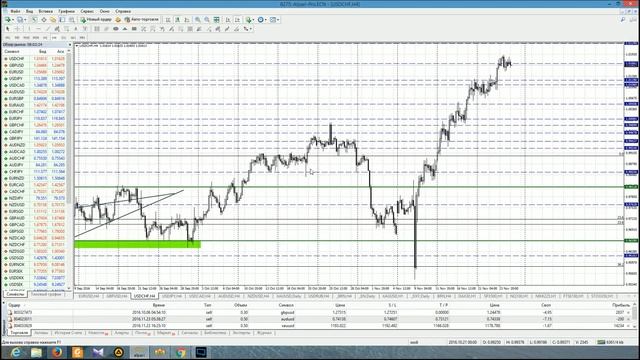Sort orders by Время column header

158,305
